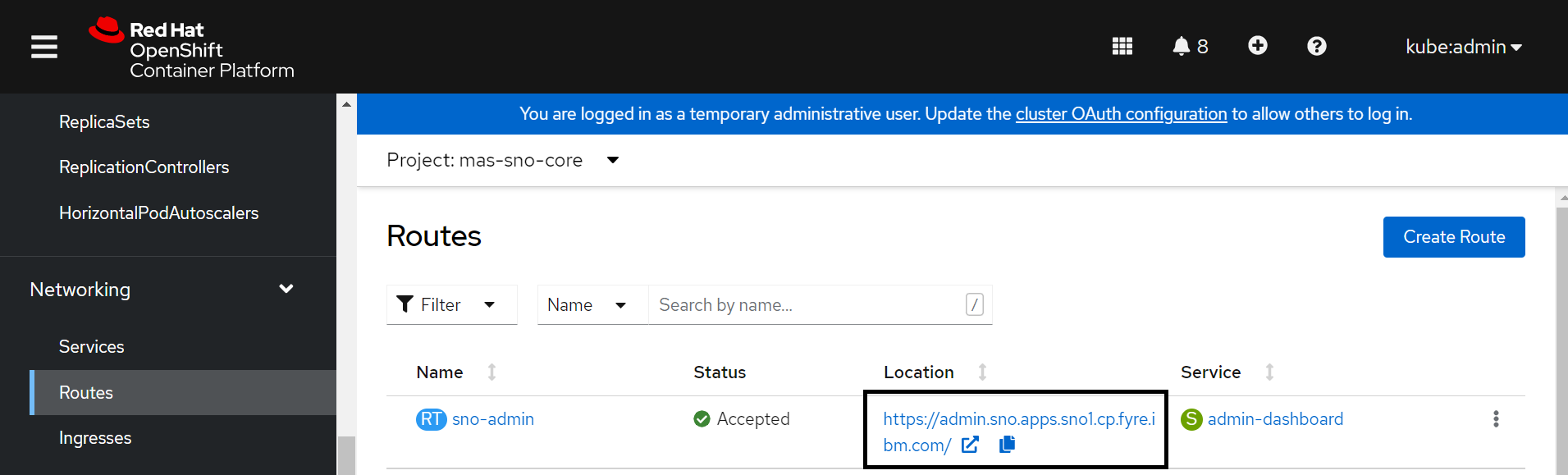Click the Accepted status checkmark icon

click(702, 419)
